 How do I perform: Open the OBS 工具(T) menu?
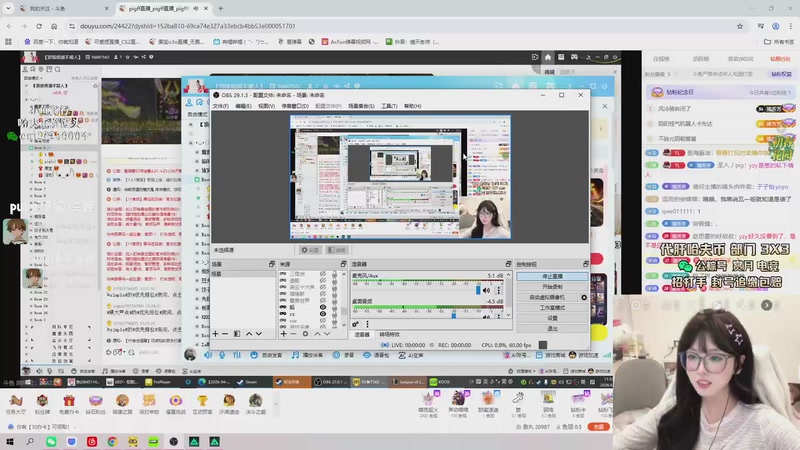point(389,106)
